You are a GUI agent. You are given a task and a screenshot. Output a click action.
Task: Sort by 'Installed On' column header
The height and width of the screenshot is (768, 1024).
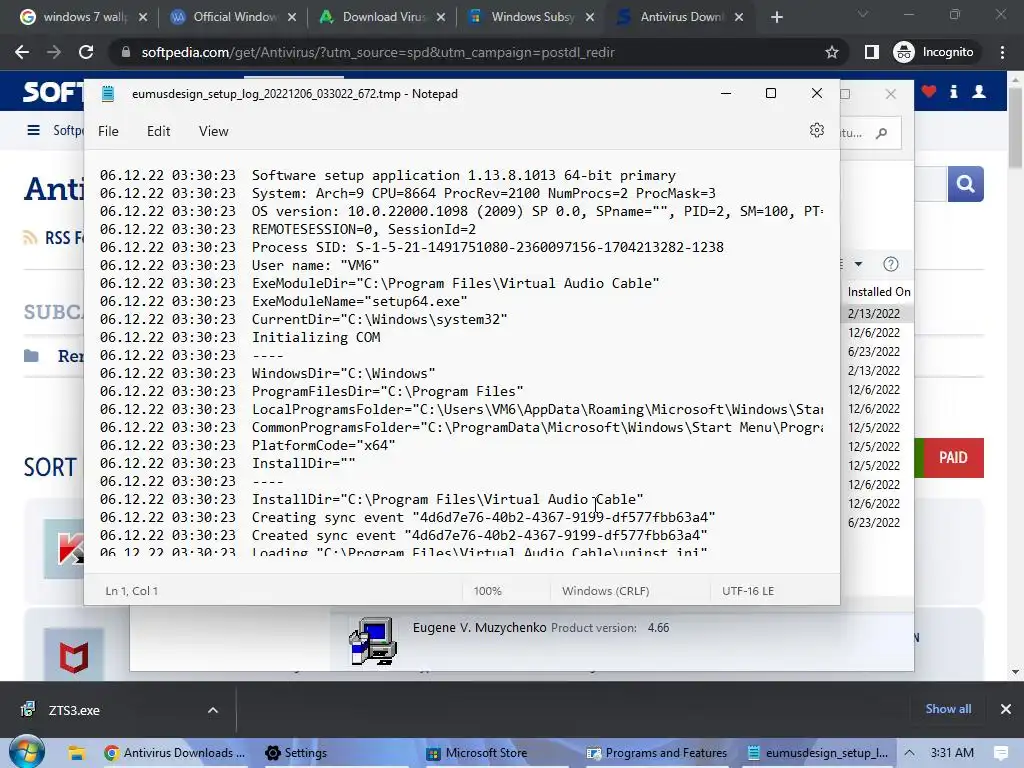coord(878,292)
